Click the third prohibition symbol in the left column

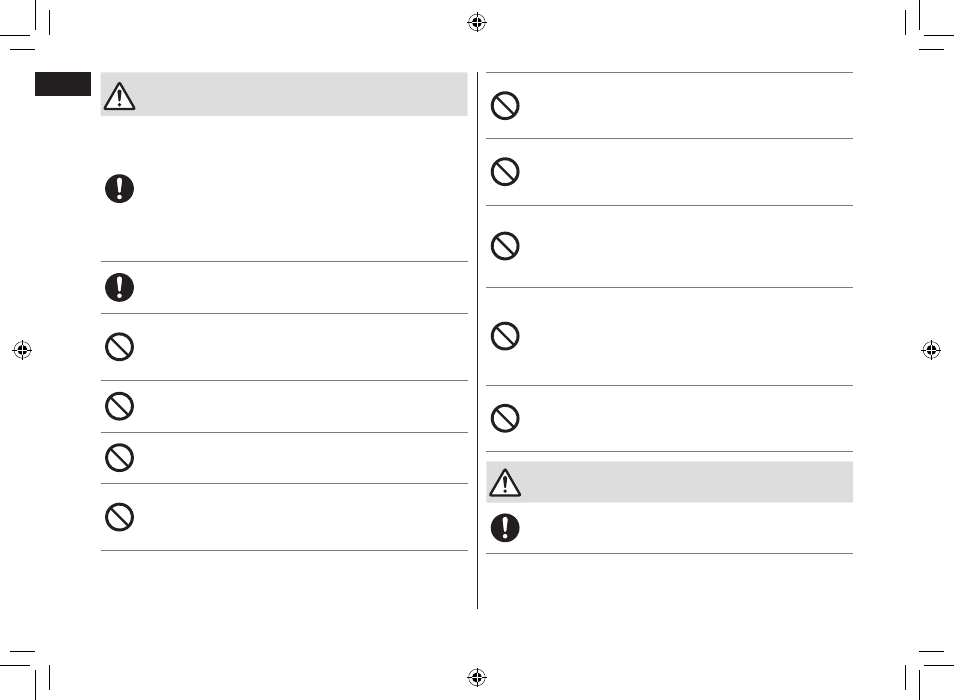[x=119, y=458]
